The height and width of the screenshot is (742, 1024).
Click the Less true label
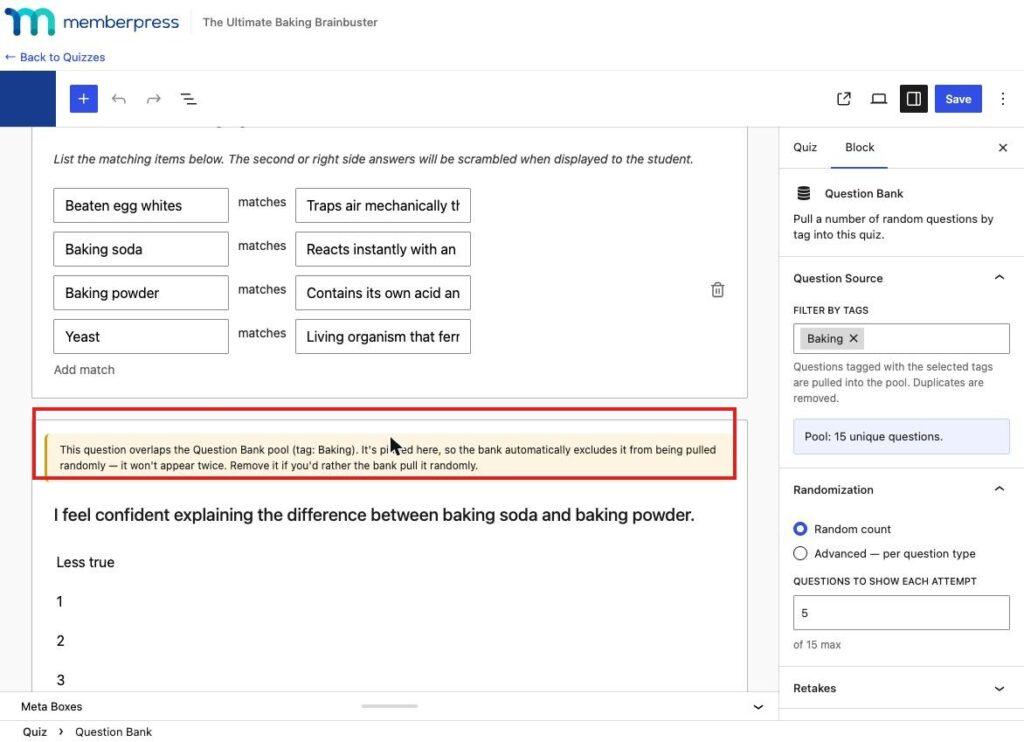pos(86,562)
